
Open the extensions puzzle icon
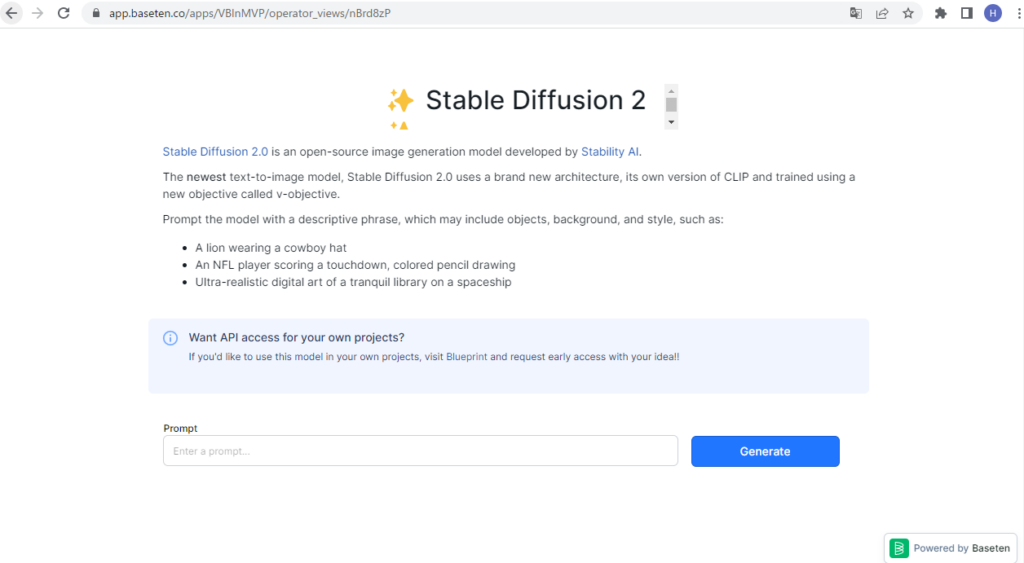(x=940, y=13)
